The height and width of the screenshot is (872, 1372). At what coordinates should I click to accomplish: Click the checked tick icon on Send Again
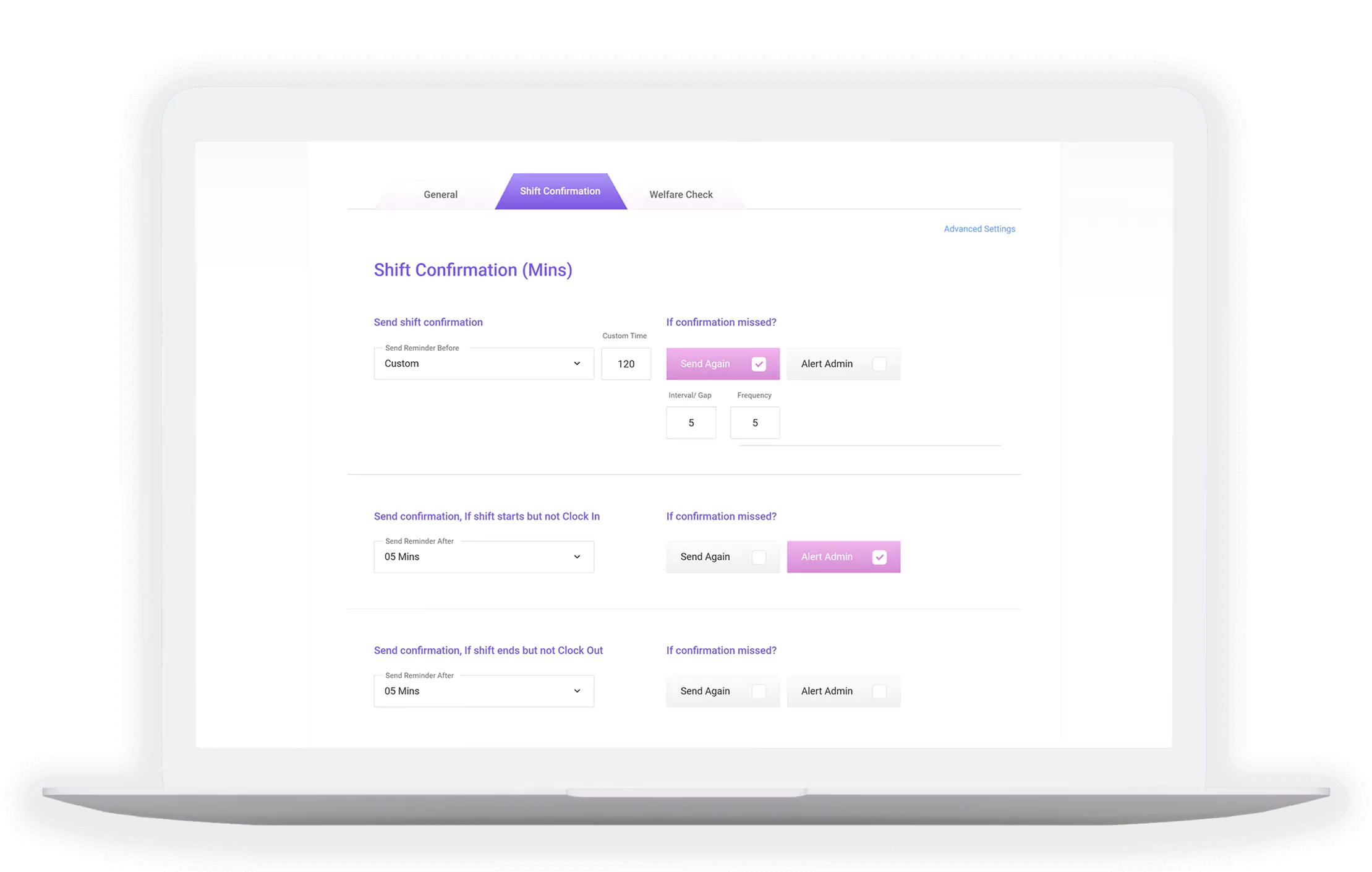(x=759, y=364)
